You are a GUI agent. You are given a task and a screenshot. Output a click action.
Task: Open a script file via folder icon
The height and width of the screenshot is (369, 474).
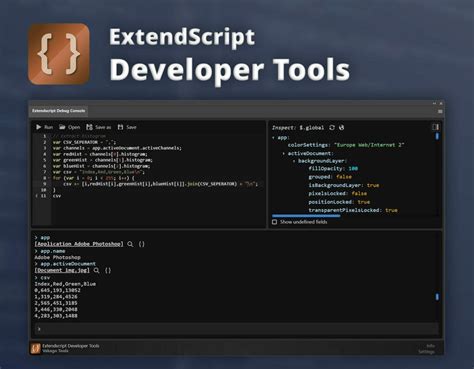point(62,127)
